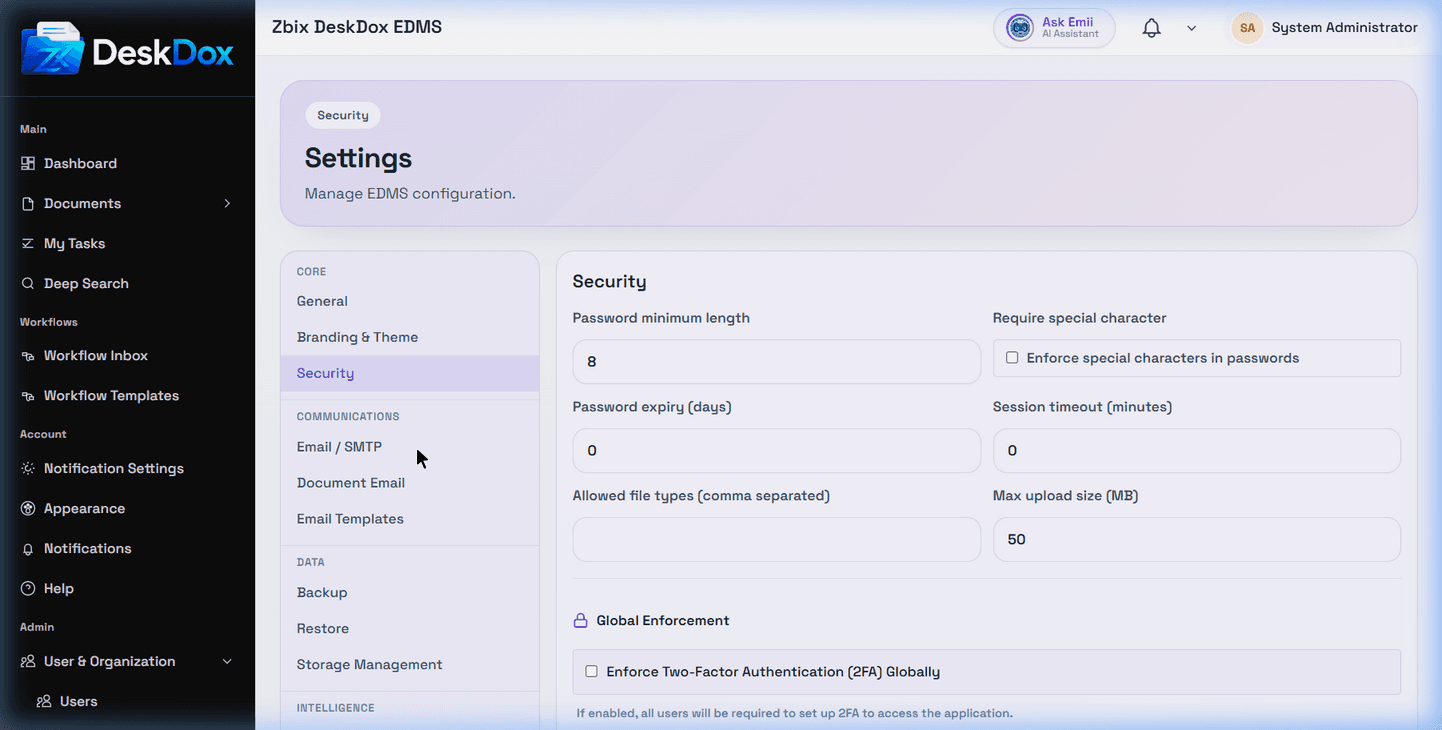Click the Deep Search magnifier icon
This screenshot has width=1442, height=730.
point(28,283)
